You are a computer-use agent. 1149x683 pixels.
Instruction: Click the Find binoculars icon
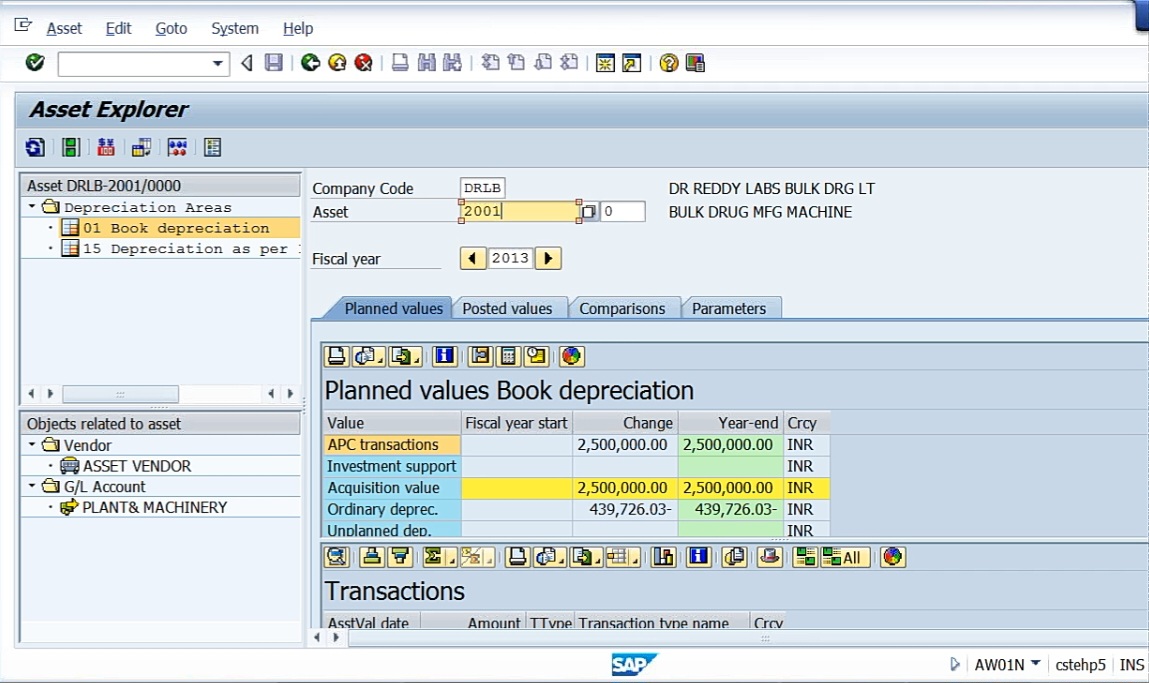coord(426,63)
